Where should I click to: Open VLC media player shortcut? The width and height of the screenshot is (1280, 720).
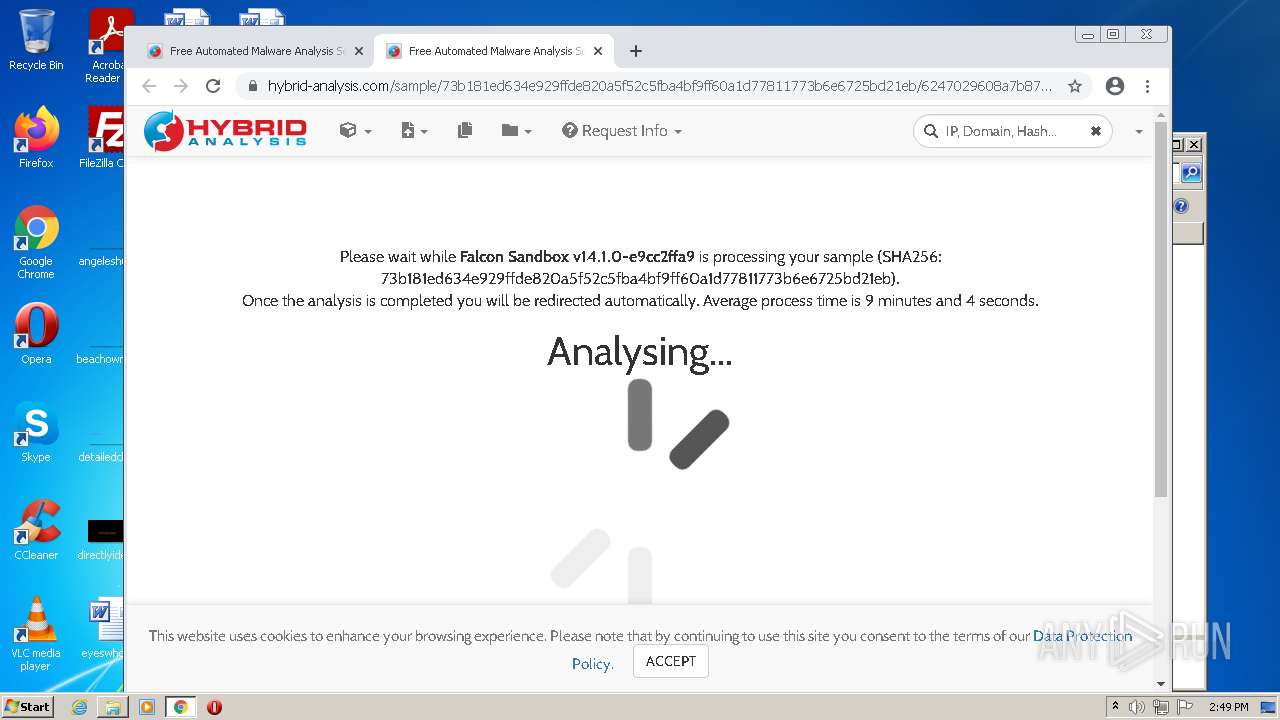click(36, 634)
